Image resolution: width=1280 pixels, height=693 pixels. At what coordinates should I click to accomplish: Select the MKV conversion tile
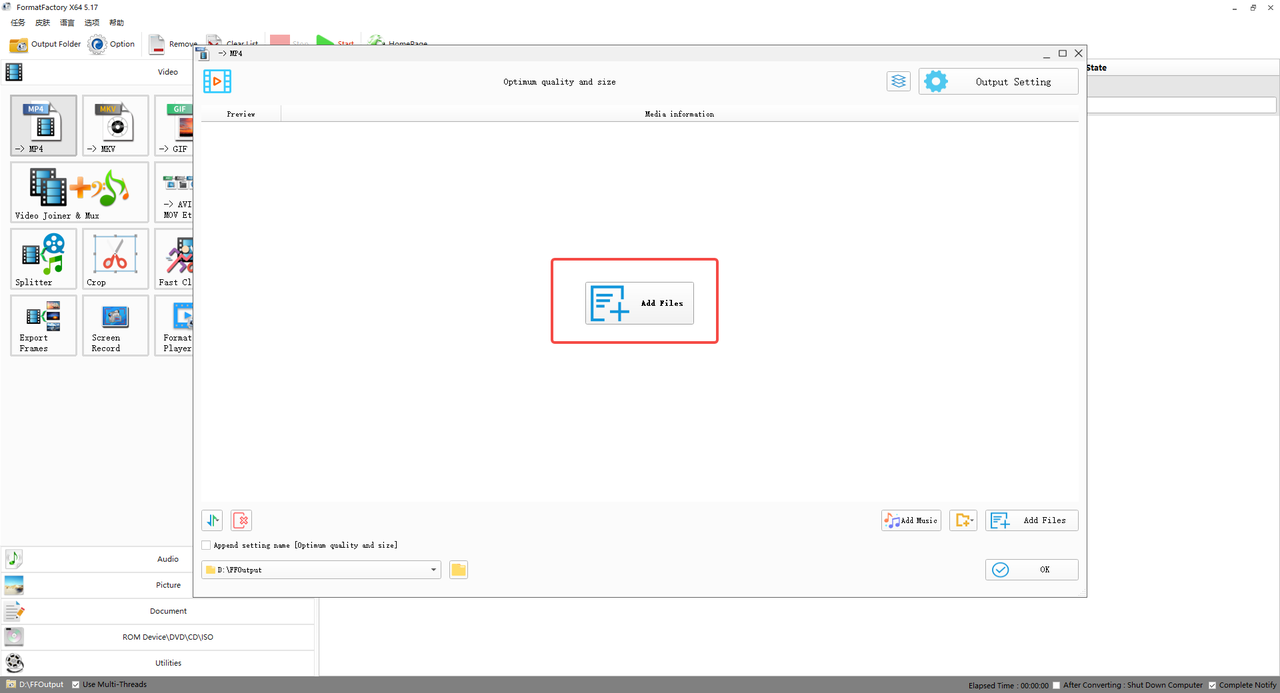point(116,126)
